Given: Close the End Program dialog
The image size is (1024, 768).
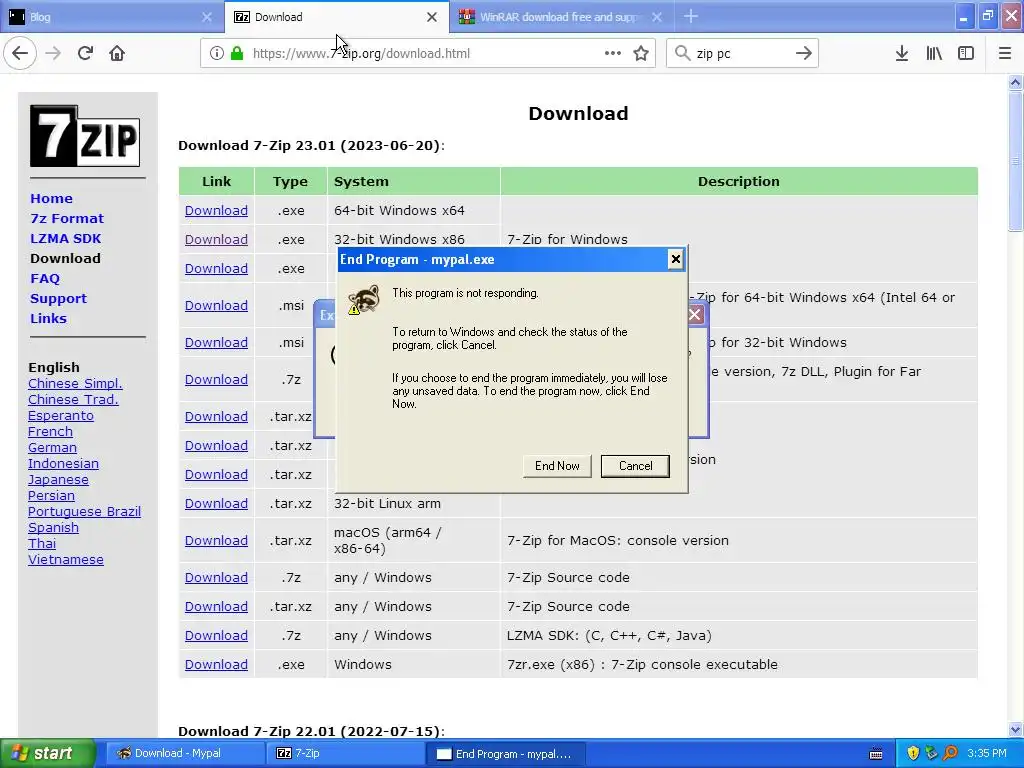Looking at the screenshot, I should pos(675,259).
